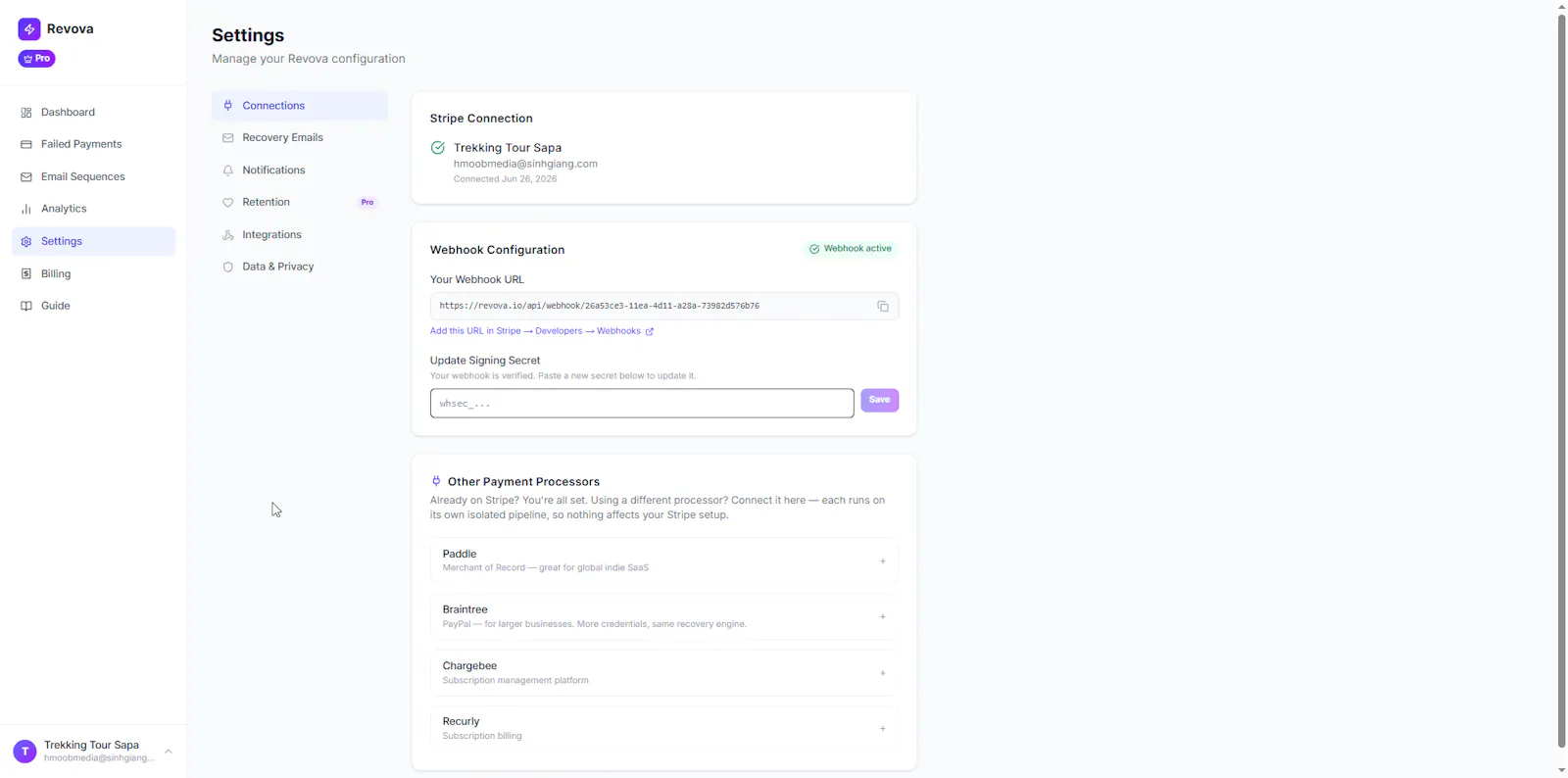This screenshot has width=1568, height=778.
Task: Click the external link icon beside Webhooks
Action: (650, 331)
